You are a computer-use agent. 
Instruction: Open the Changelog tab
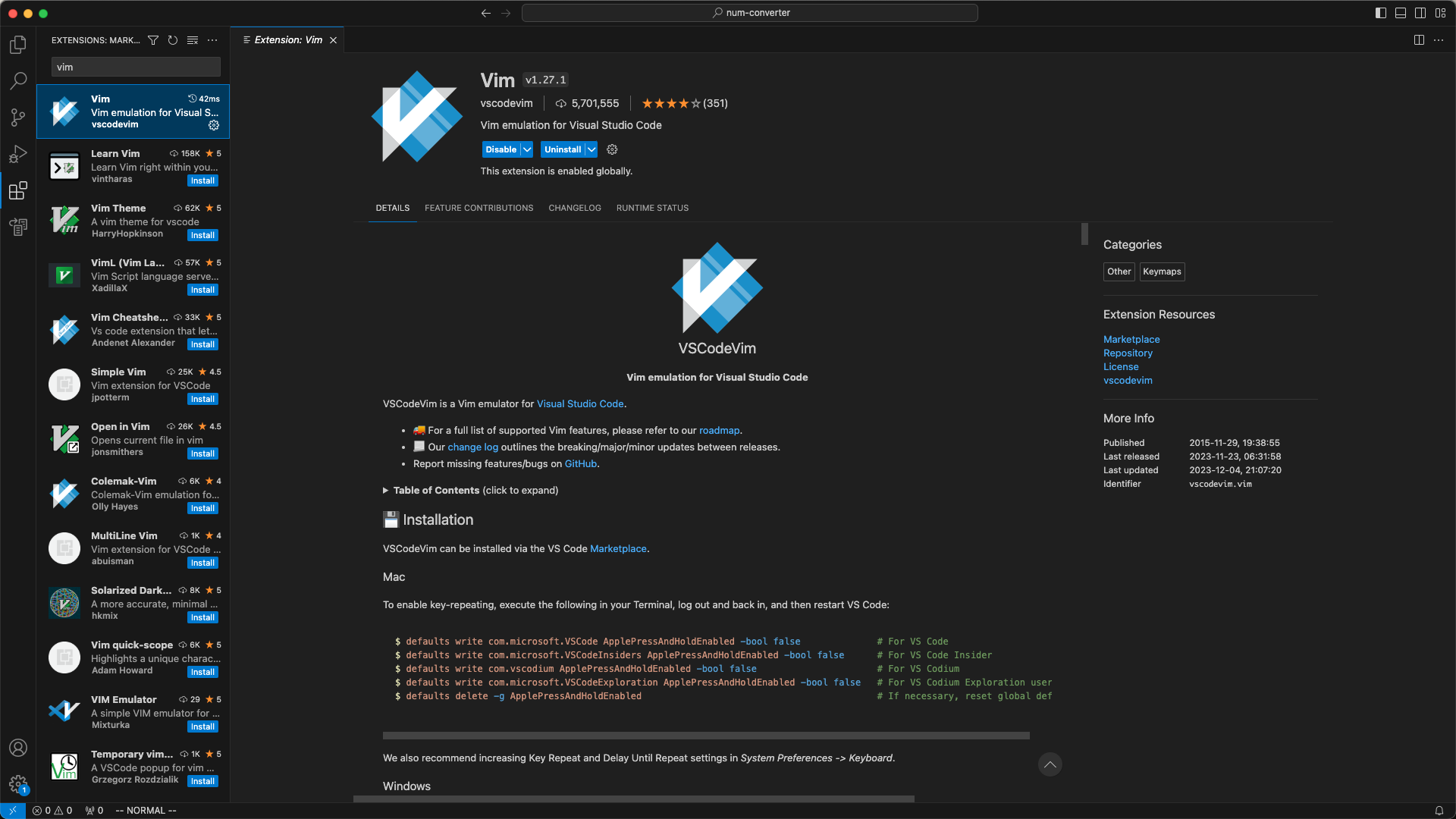tap(574, 208)
